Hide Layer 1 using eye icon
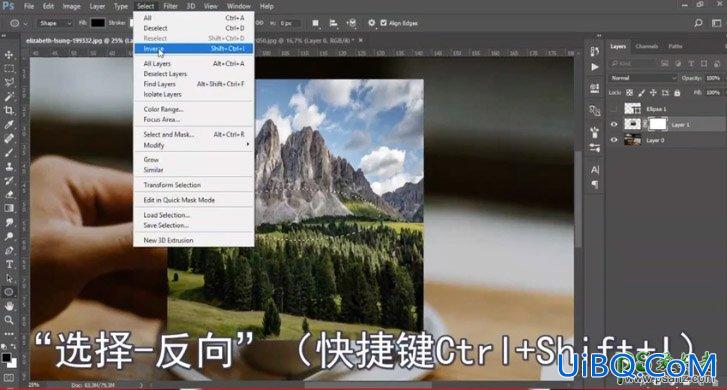Viewport: 727px width, 390px height. pyautogui.click(x=614, y=124)
